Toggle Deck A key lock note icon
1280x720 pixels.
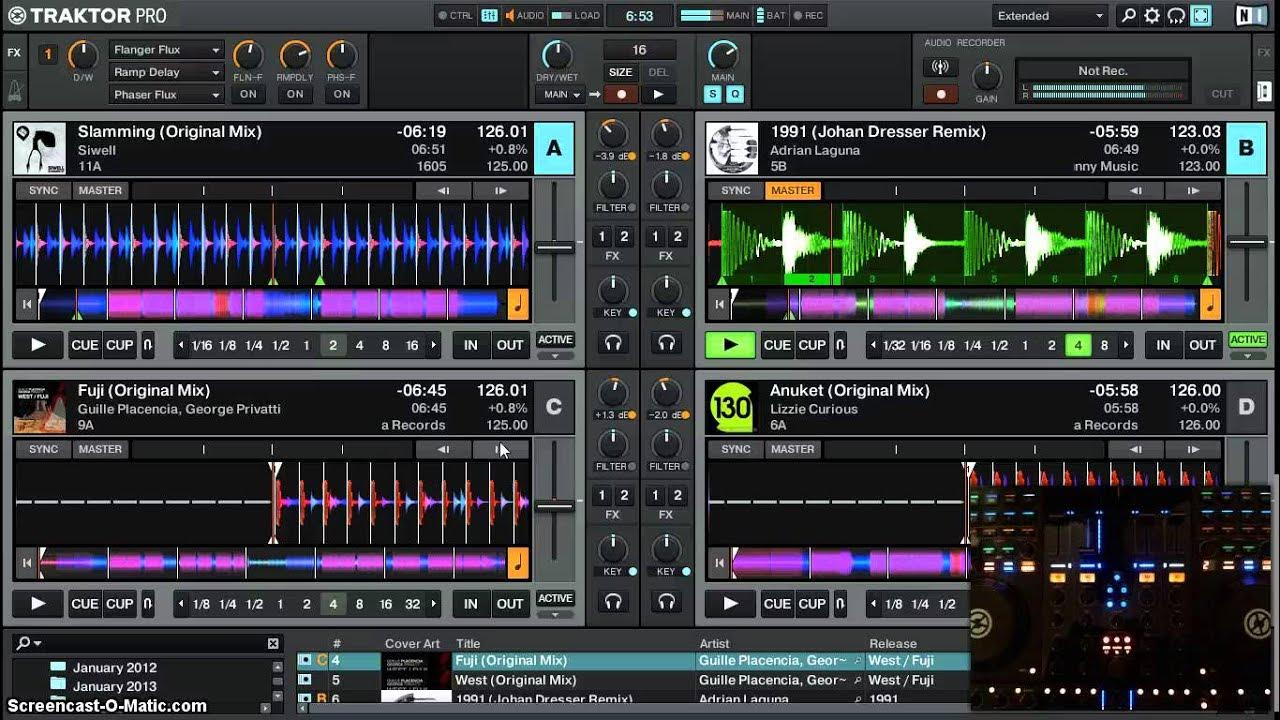(x=518, y=304)
